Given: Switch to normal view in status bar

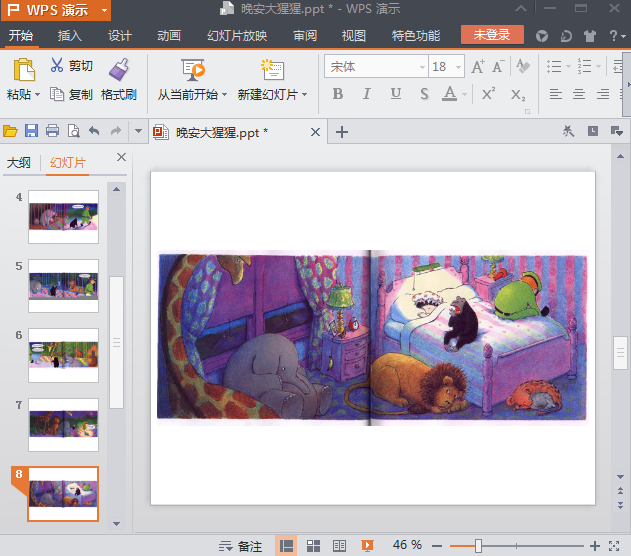Looking at the screenshot, I should point(286,546).
